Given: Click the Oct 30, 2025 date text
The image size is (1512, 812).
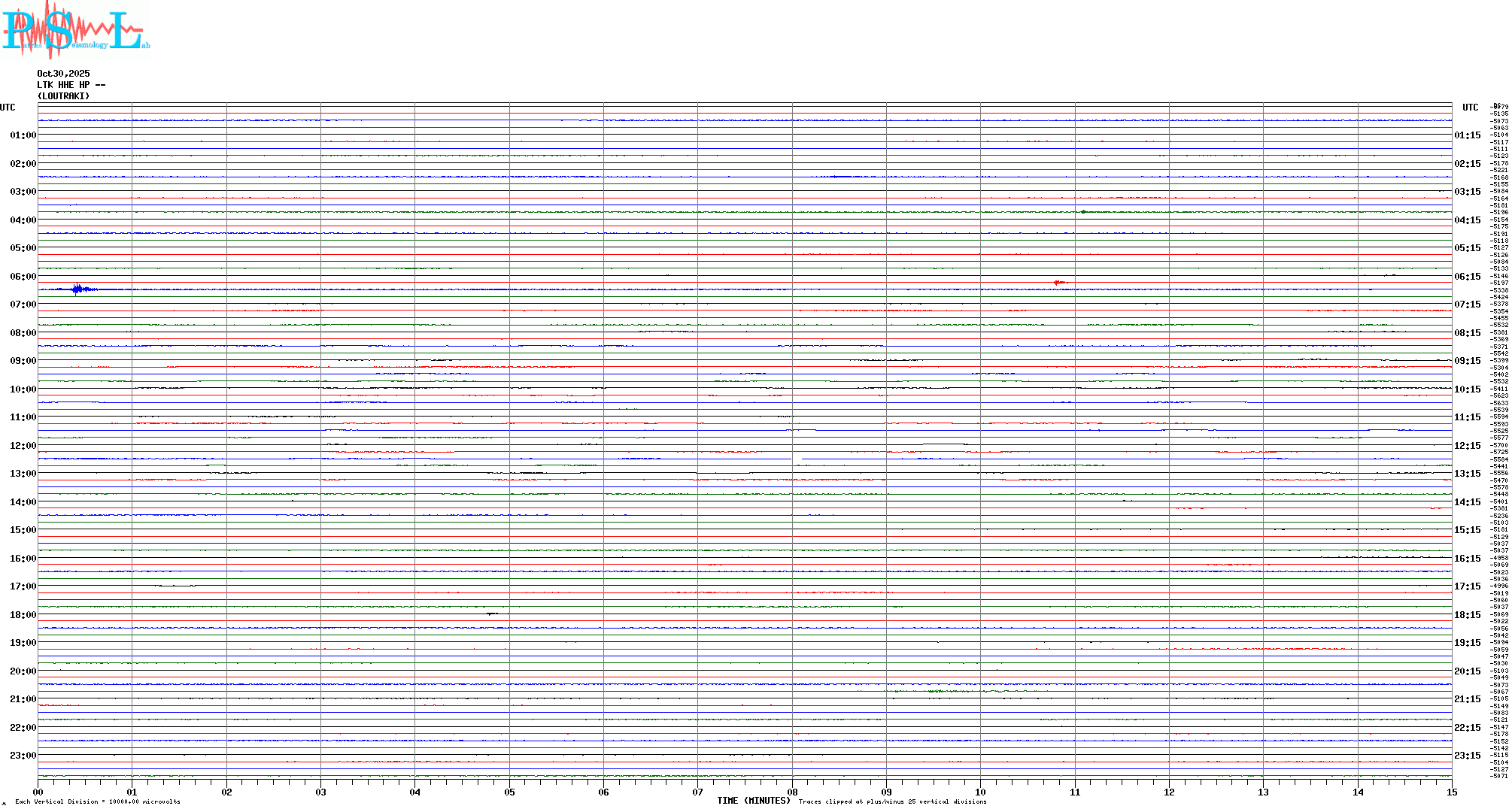Looking at the screenshot, I should [x=63, y=74].
